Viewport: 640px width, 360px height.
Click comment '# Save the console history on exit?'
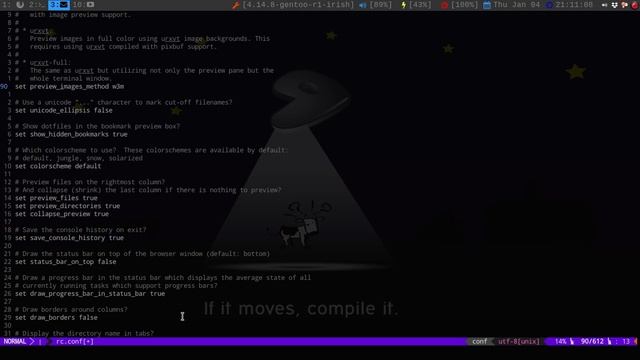point(81,230)
